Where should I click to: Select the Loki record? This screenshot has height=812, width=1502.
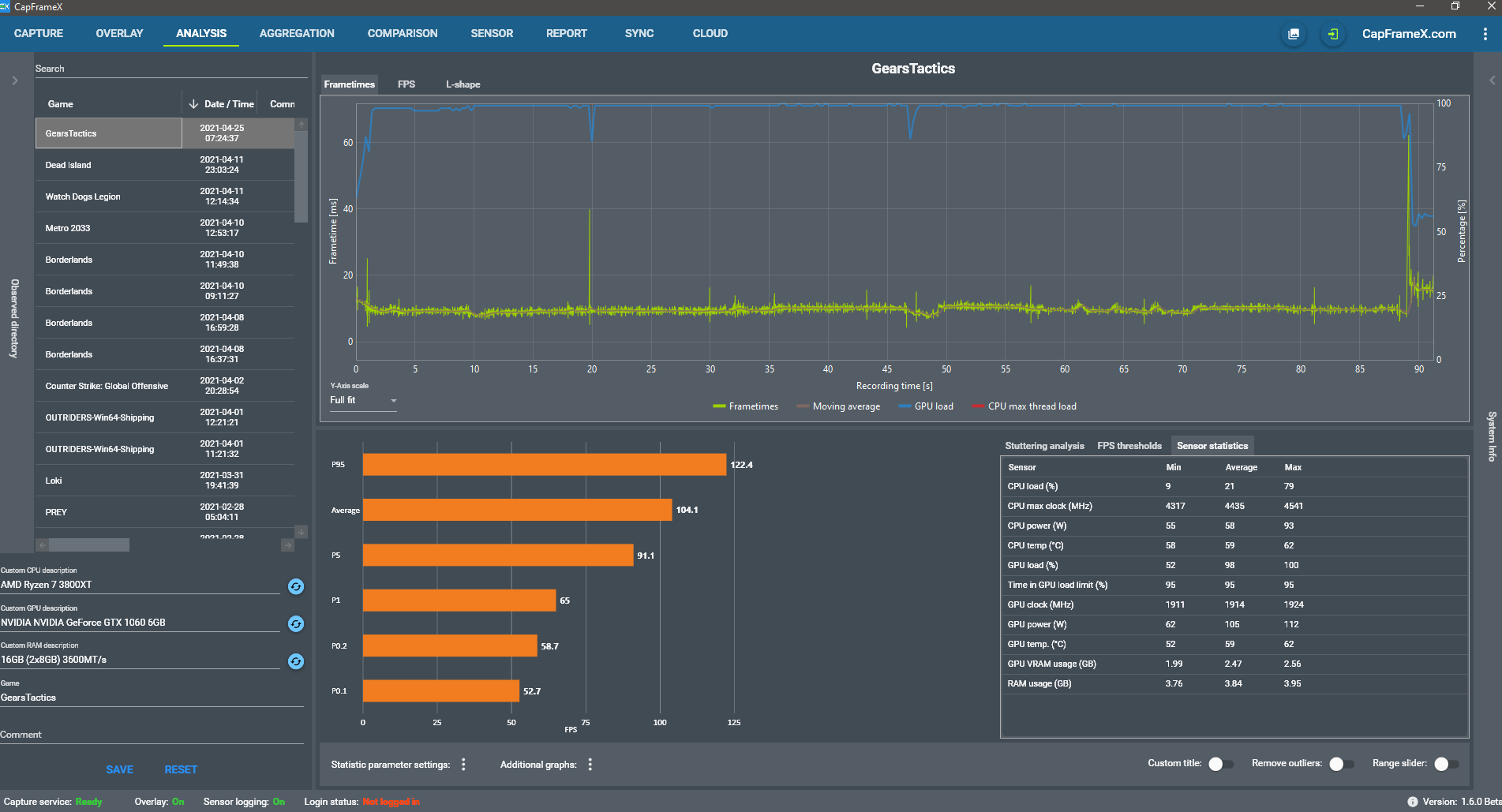[x=165, y=481]
